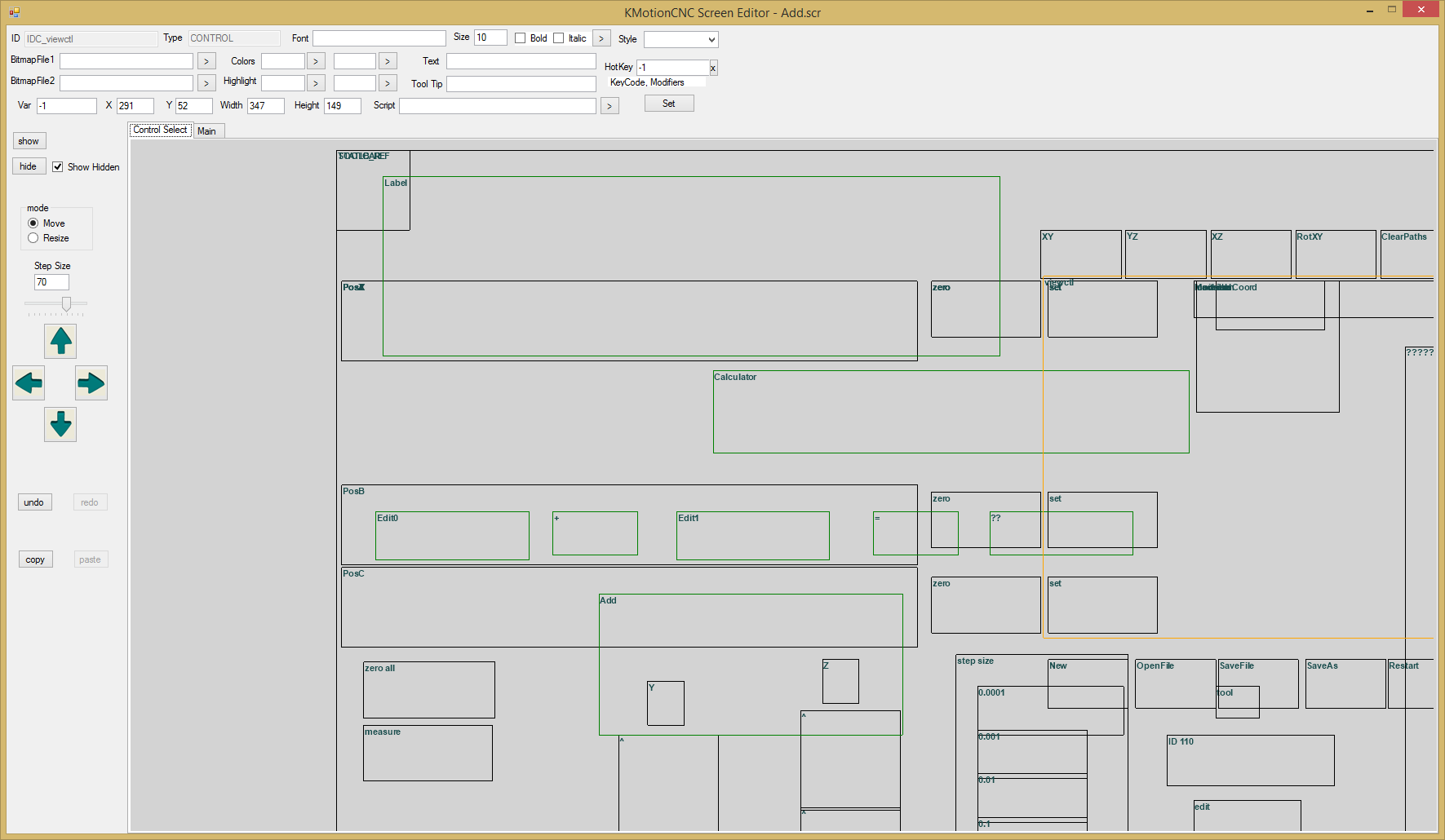Clear the HotKey with the x button
This screenshot has width=1445, height=840.
tap(713, 68)
